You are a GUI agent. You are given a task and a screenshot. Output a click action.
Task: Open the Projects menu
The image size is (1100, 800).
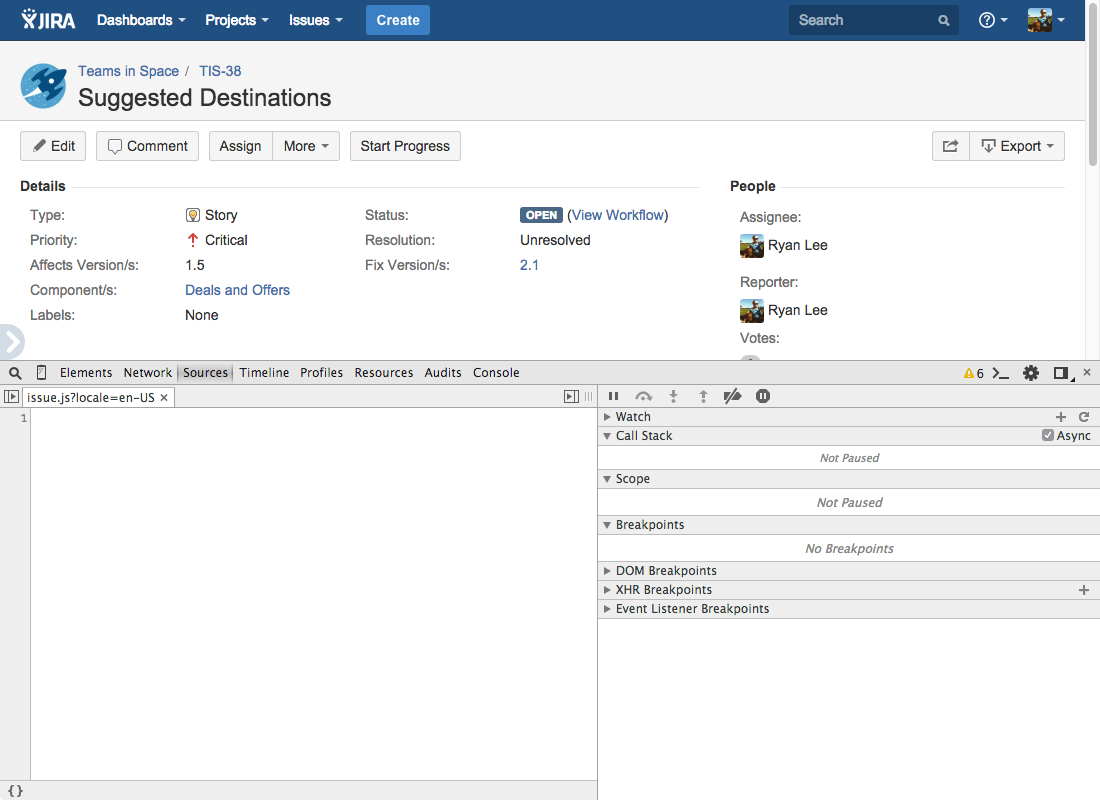(x=236, y=20)
